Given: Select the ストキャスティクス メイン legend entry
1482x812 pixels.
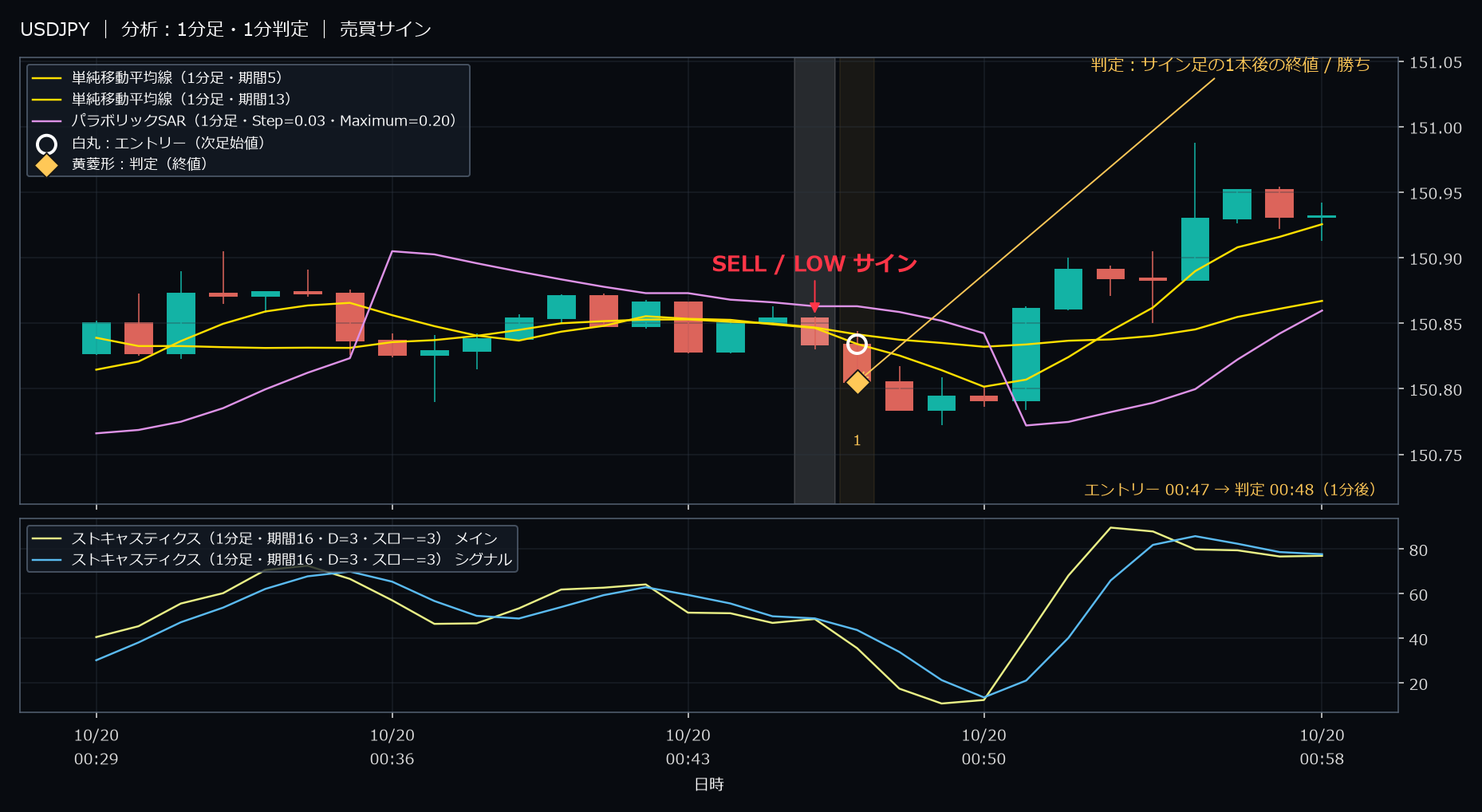Looking at the screenshot, I should [265, 538].
